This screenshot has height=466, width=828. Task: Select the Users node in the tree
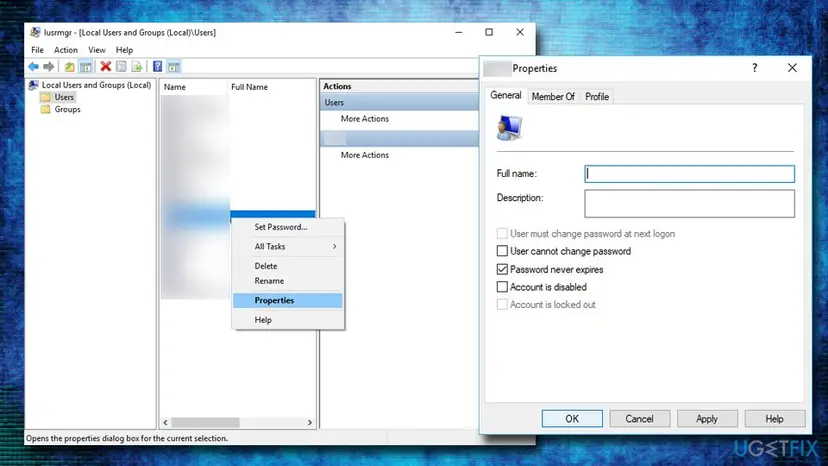pos(64,97)
